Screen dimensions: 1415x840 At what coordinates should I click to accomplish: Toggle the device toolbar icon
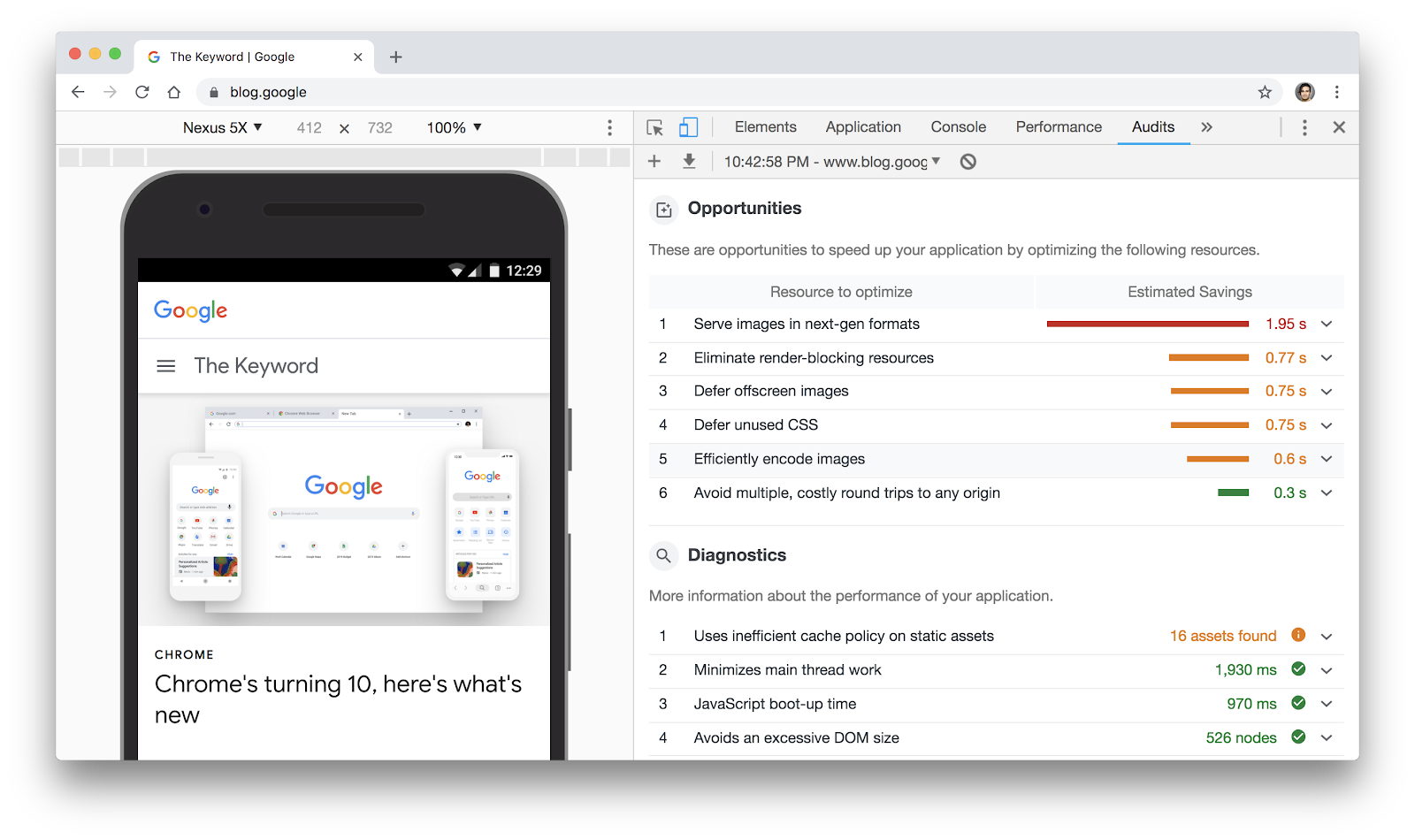(x=688, y=127)
